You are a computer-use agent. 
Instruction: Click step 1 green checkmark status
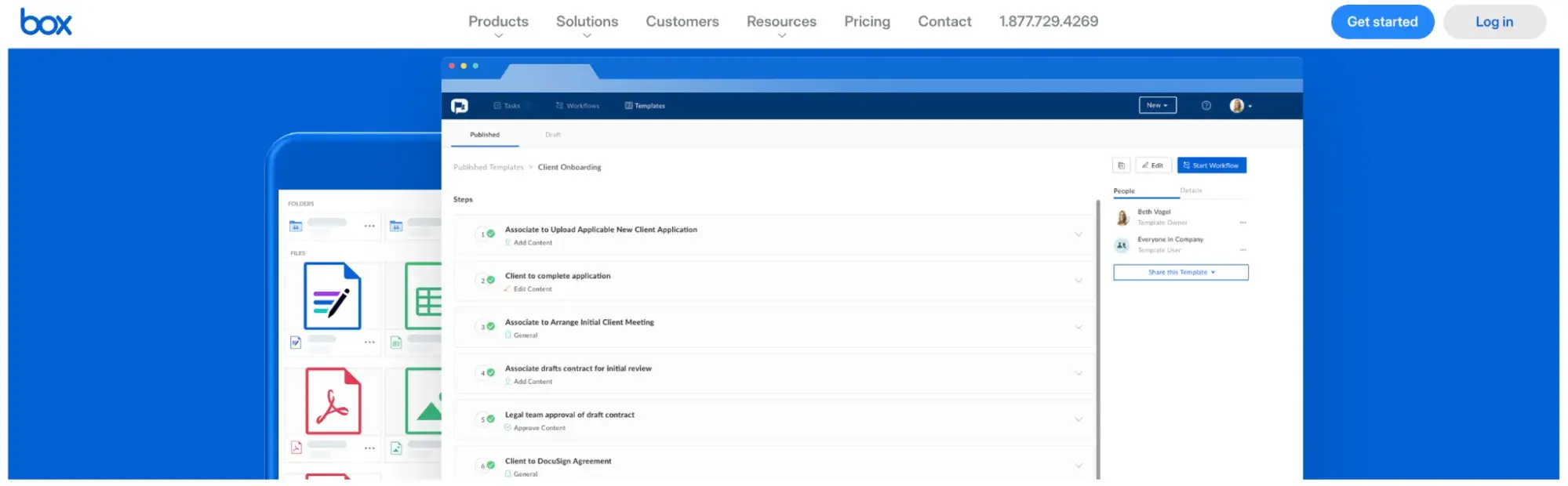pyautogui.click(x=491, y=234)
